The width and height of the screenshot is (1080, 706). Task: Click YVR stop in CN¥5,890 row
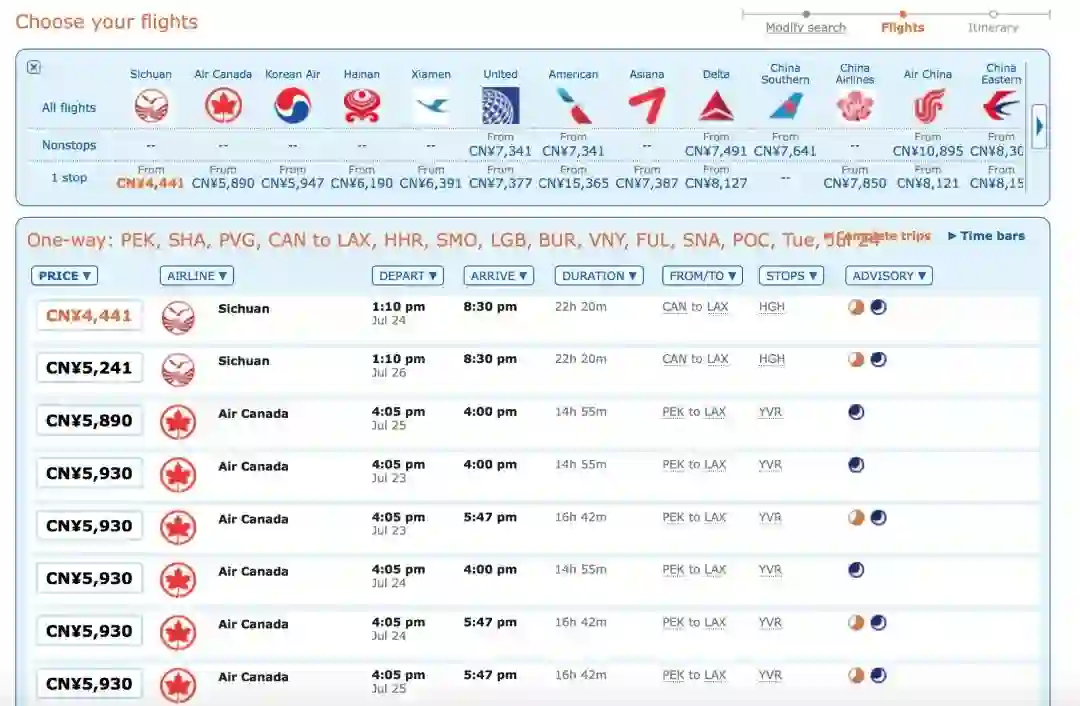coord(770,412)
